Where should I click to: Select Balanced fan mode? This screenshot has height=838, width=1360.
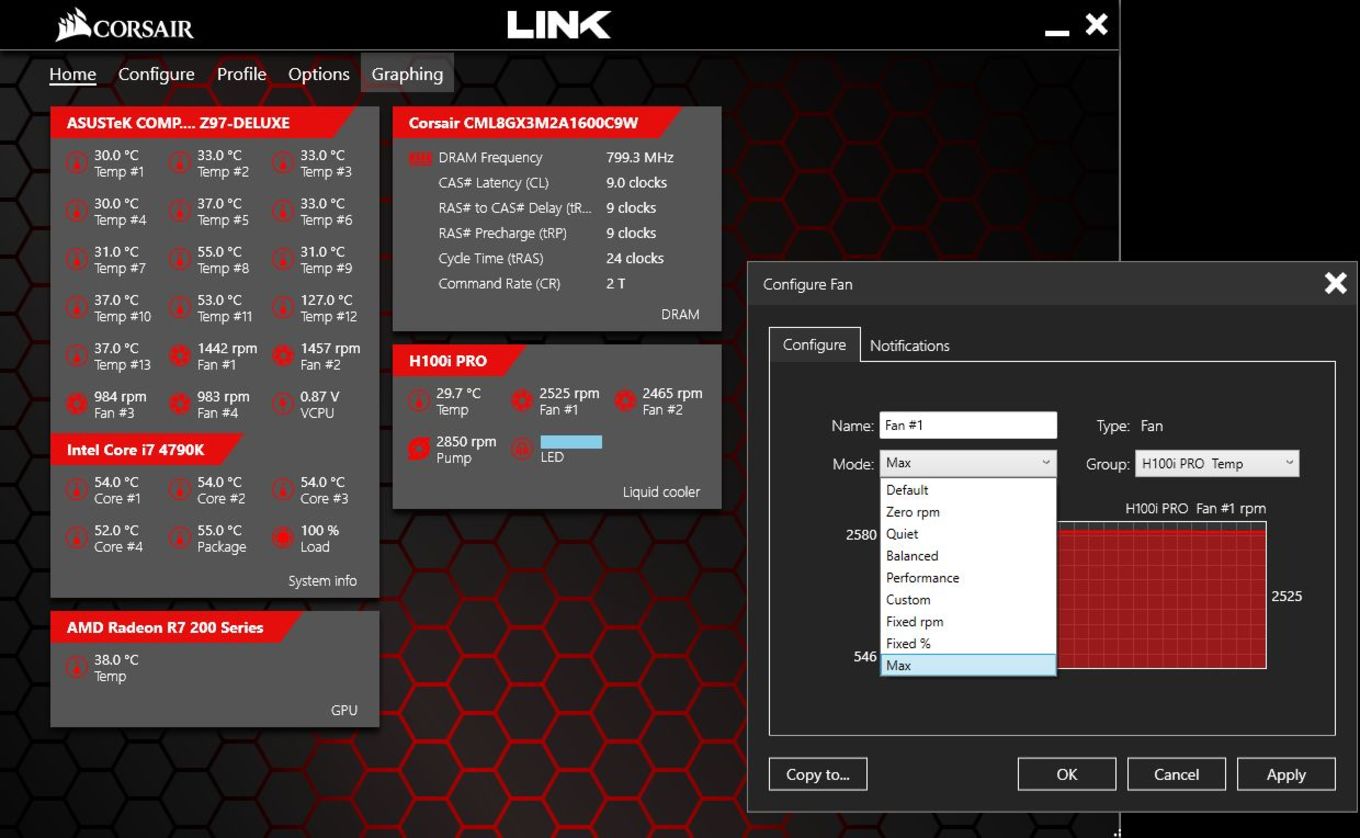[968, 556]
